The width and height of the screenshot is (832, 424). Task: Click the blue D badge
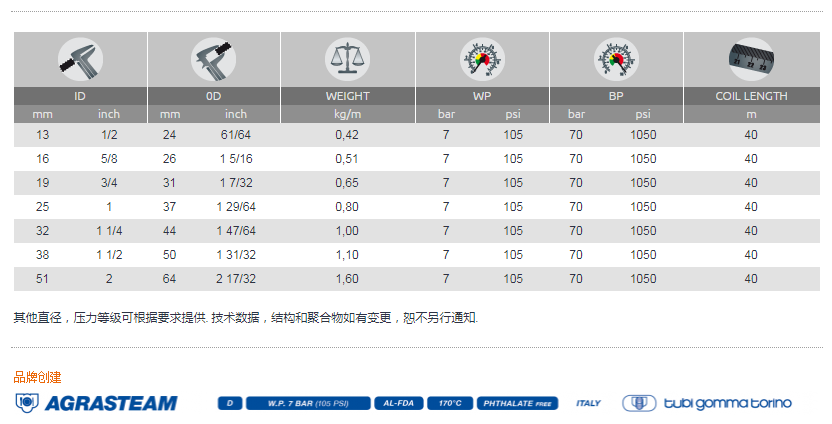tap(230, 403)
